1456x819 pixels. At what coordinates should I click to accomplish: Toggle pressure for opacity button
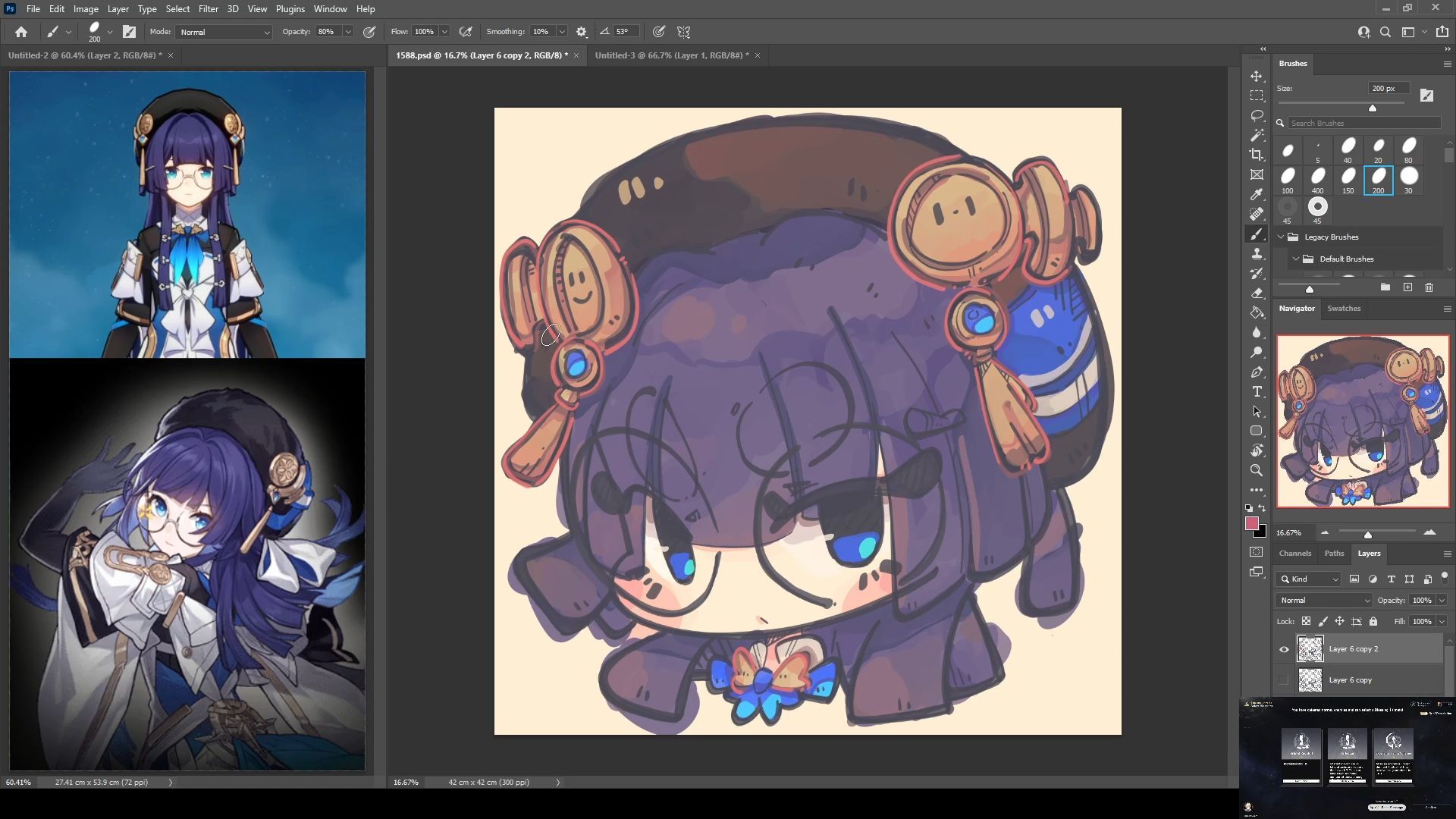pos(369,32)
